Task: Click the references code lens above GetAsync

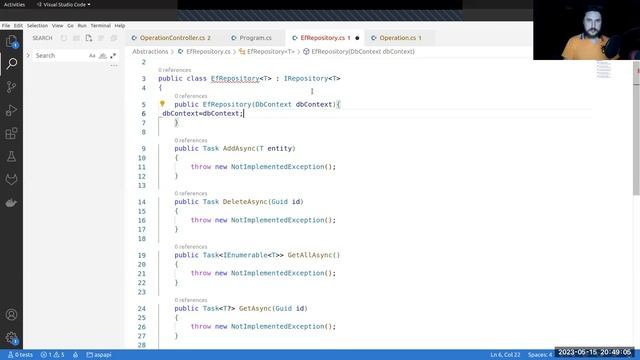Action: [x=191, y=300]
